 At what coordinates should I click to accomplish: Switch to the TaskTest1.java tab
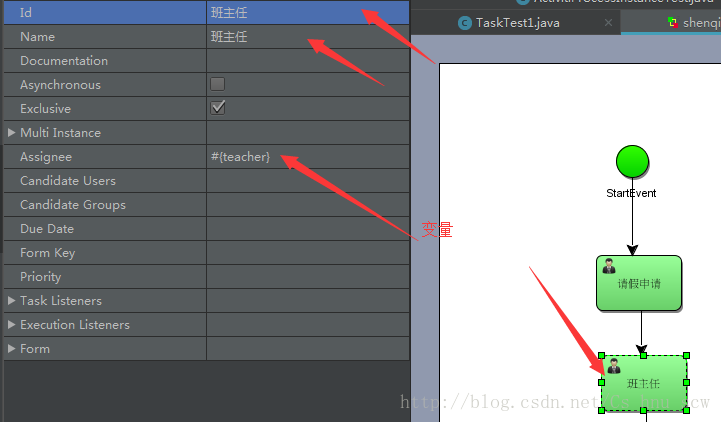[515, 23]
